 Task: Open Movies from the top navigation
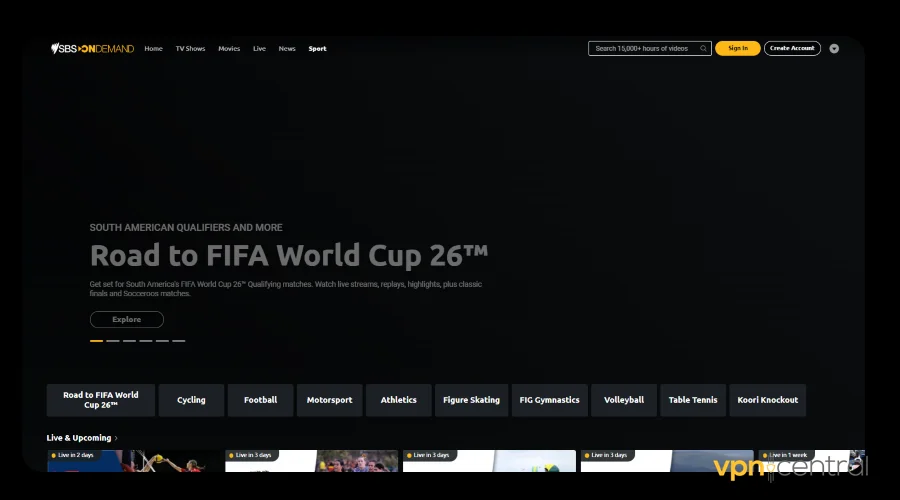229,48
